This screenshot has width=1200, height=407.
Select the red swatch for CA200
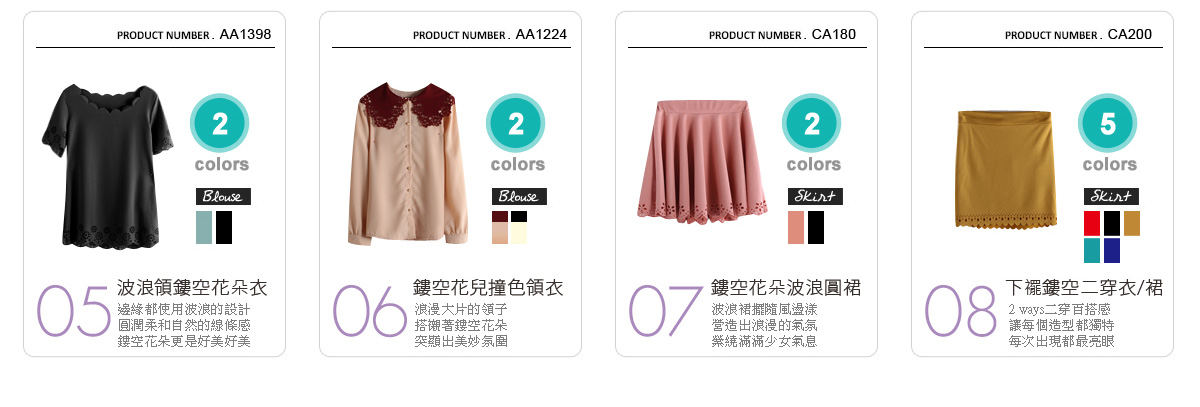pos(1092,223)
